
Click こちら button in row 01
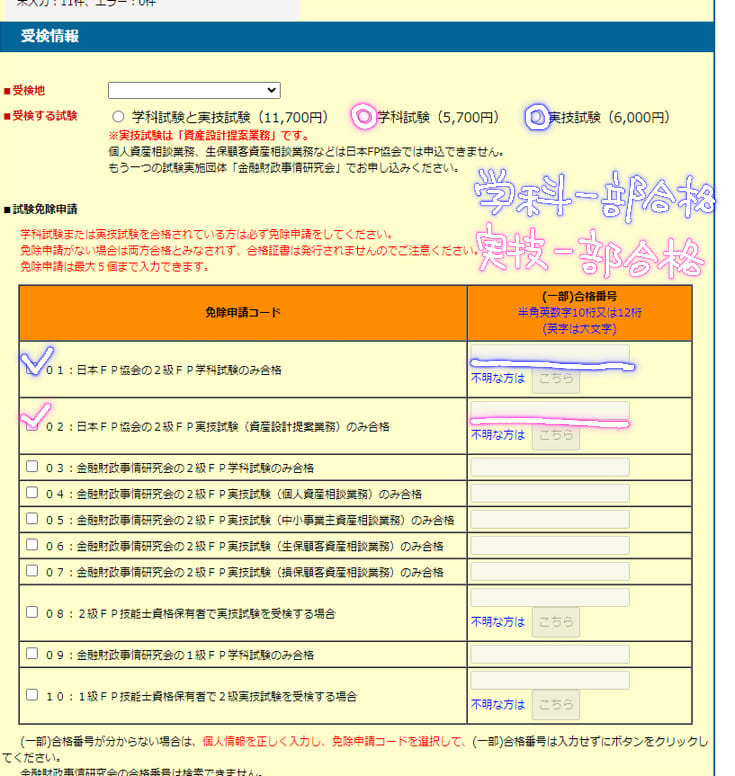pyautogui.click(x=555, y=379)
